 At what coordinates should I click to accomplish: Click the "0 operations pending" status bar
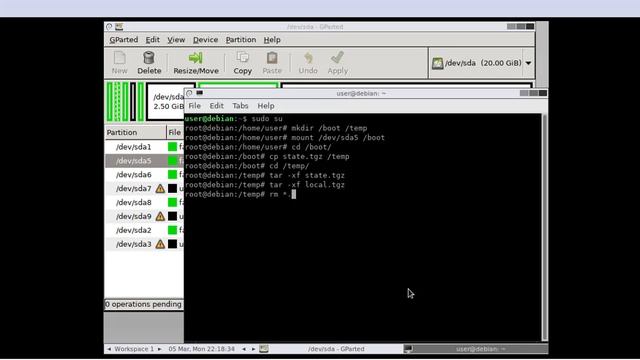tap(144, 304)
